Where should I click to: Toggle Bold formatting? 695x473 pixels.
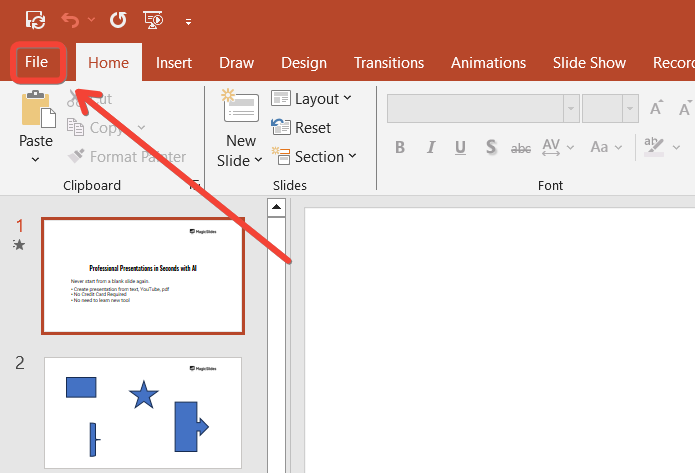(400, 148)
